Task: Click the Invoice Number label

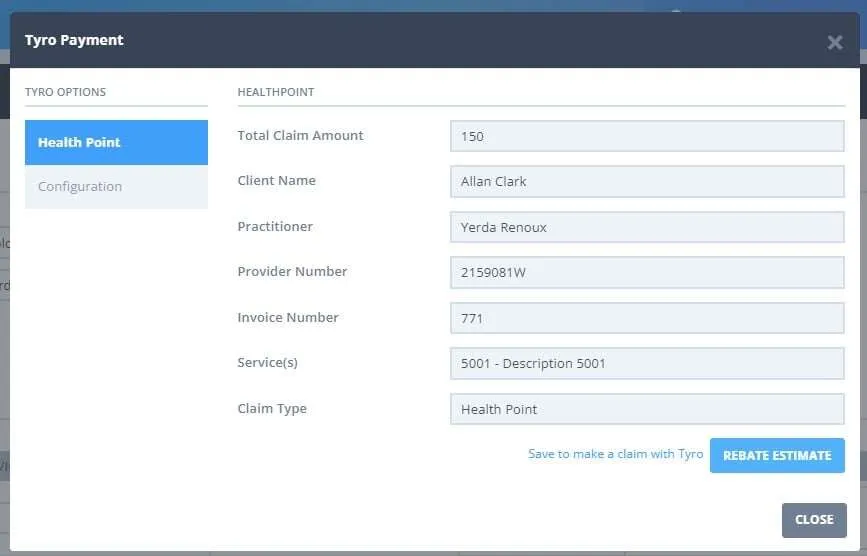Action: pos(288,317)
